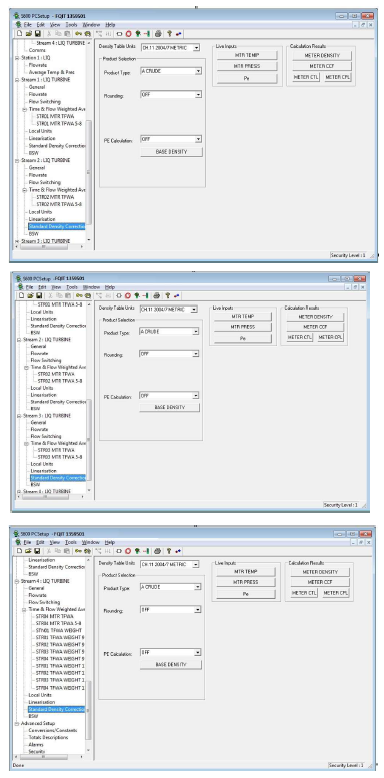
Task: Click BASE DENSITY button in the middle window
Action: tap(169, 407)
